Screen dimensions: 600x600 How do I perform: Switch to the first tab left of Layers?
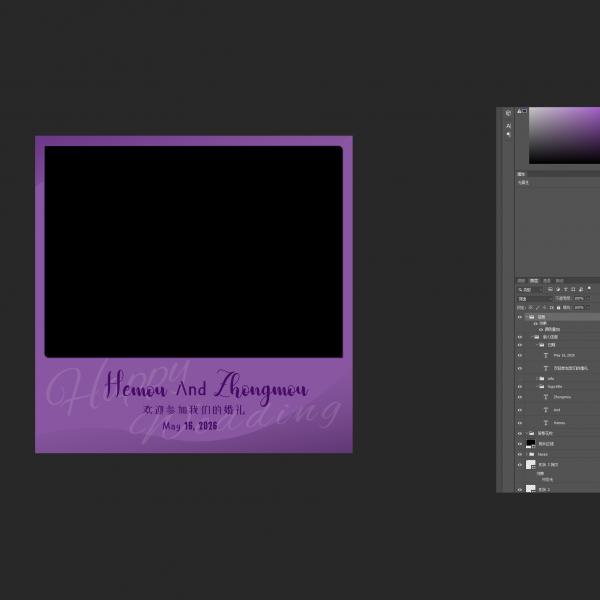[x=521, y=281]
